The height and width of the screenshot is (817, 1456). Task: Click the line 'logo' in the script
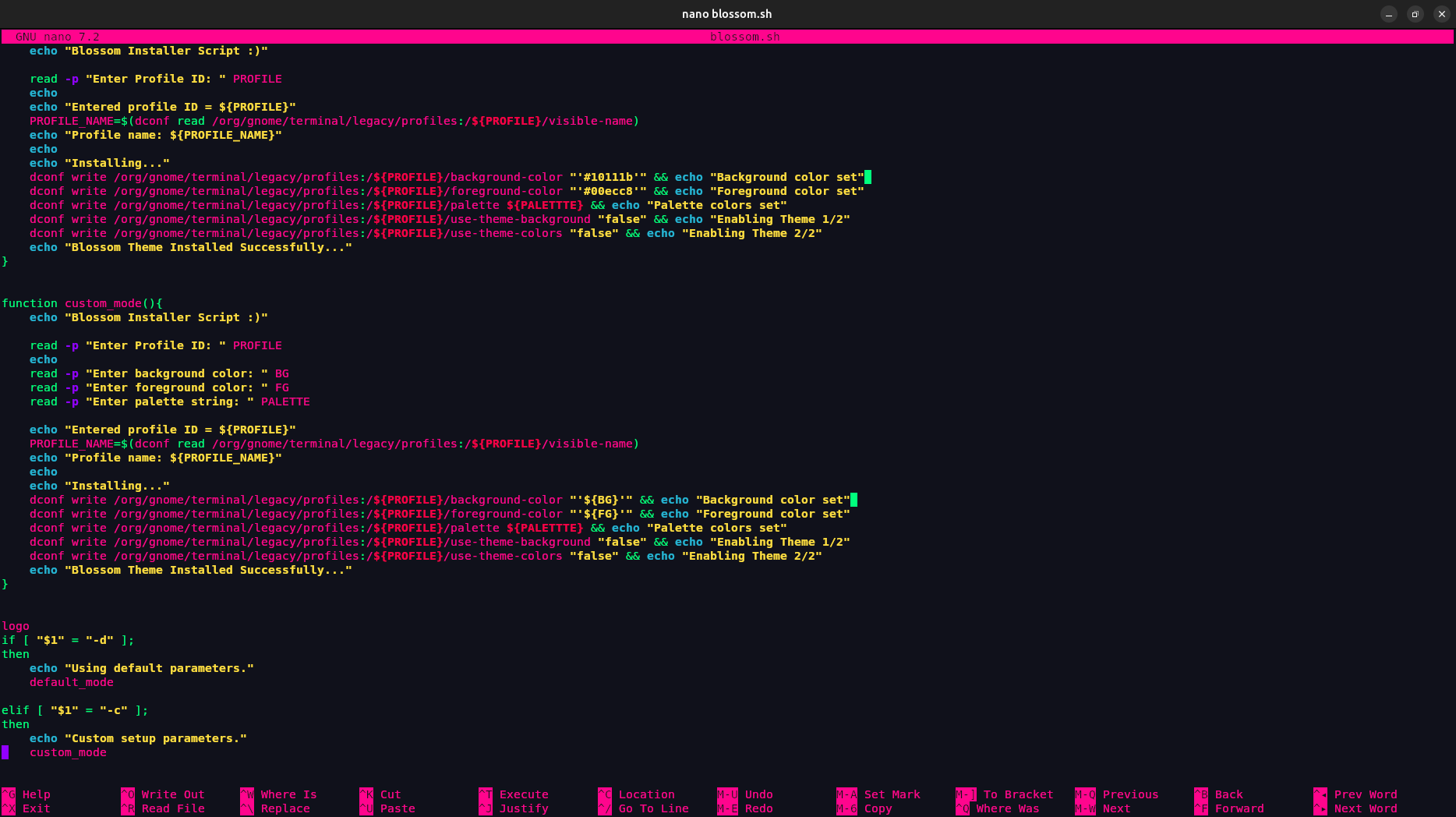click(x=16, y=626)
